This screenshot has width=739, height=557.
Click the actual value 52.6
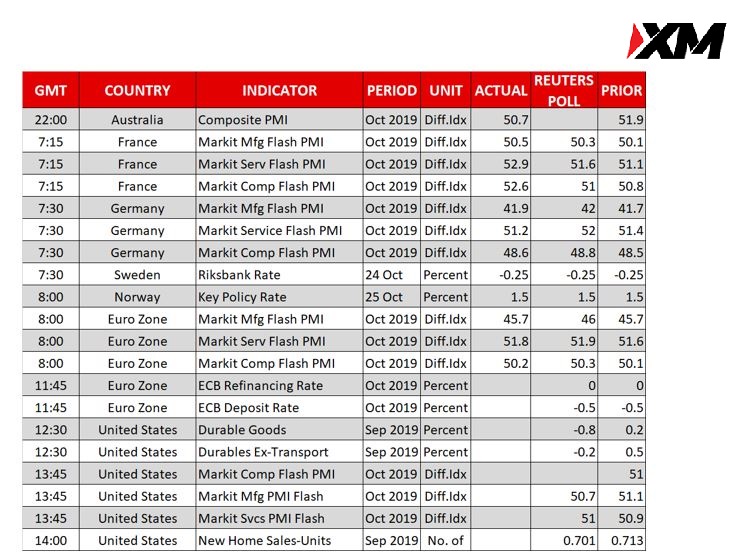[x=501, y=186]
